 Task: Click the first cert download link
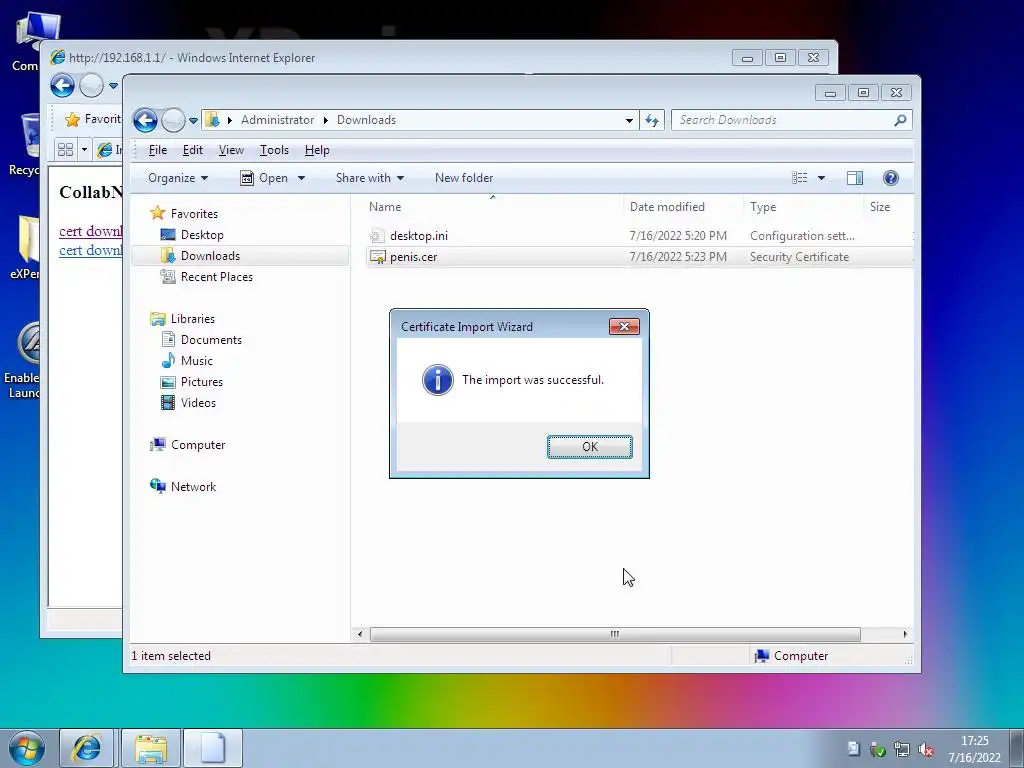(x=91, y=231)
